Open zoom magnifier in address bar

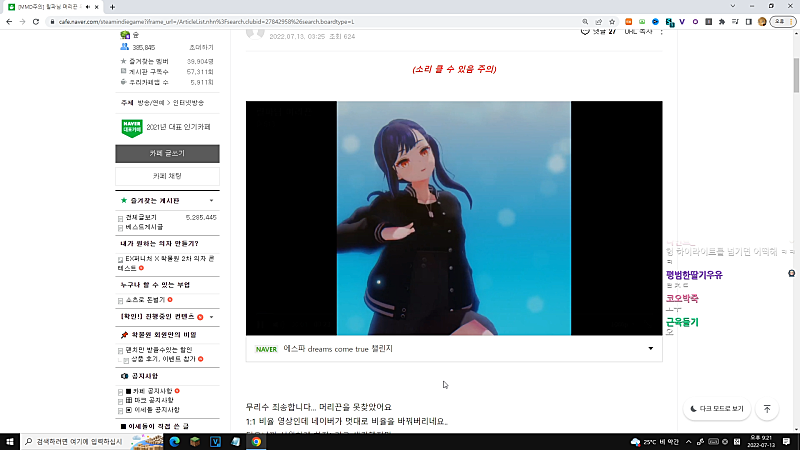click(585, 22)
